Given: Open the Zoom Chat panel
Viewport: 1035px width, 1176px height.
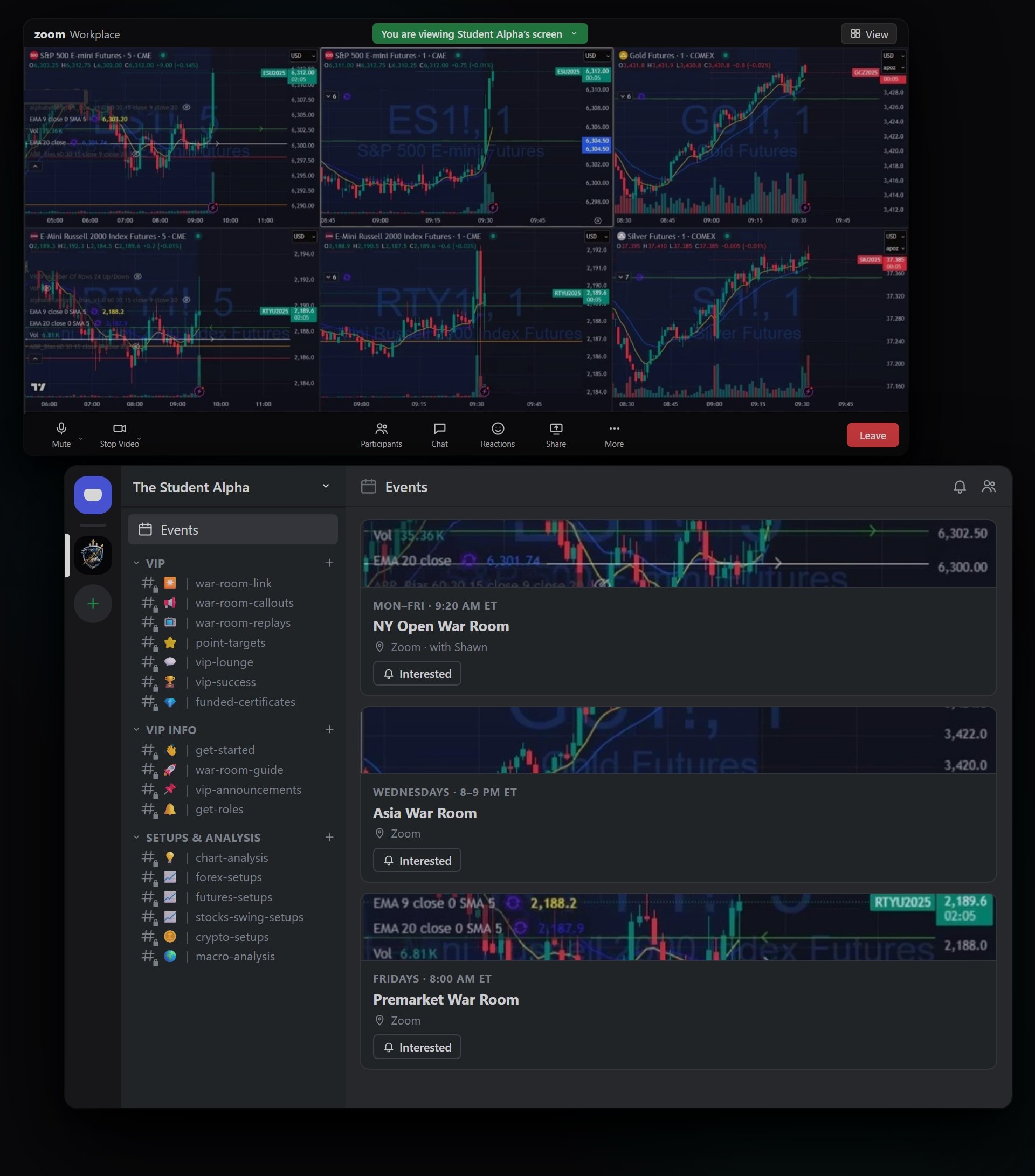Looking at the screenshot, I should point(439,435).
